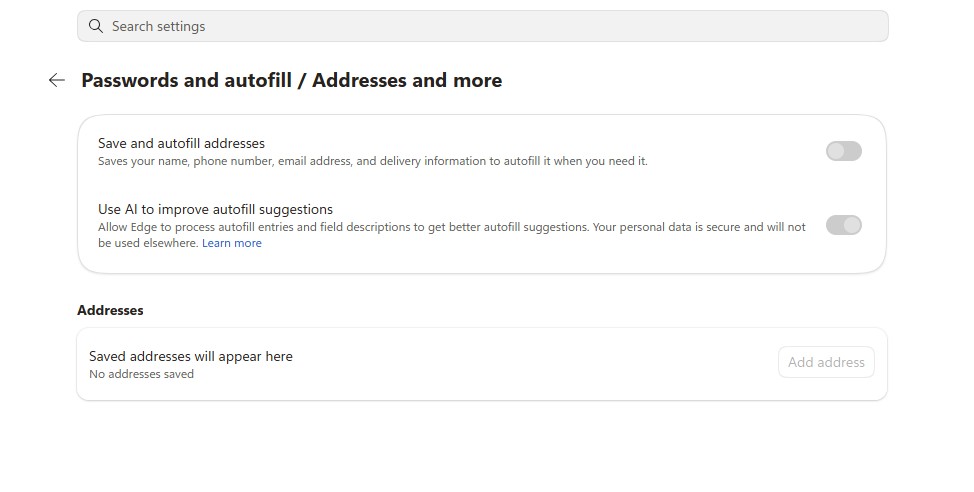Click the Addresses and more page title
The width and height of the screenshot is (974, 492).
pyautogui.click(x=407, y=80)
